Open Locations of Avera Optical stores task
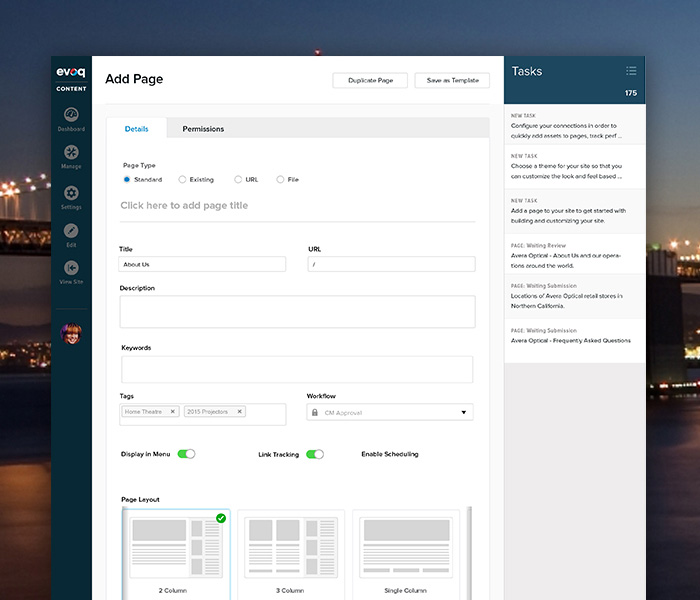The width and height of the screenshot is (700, 600). click(x=575, y=296)
